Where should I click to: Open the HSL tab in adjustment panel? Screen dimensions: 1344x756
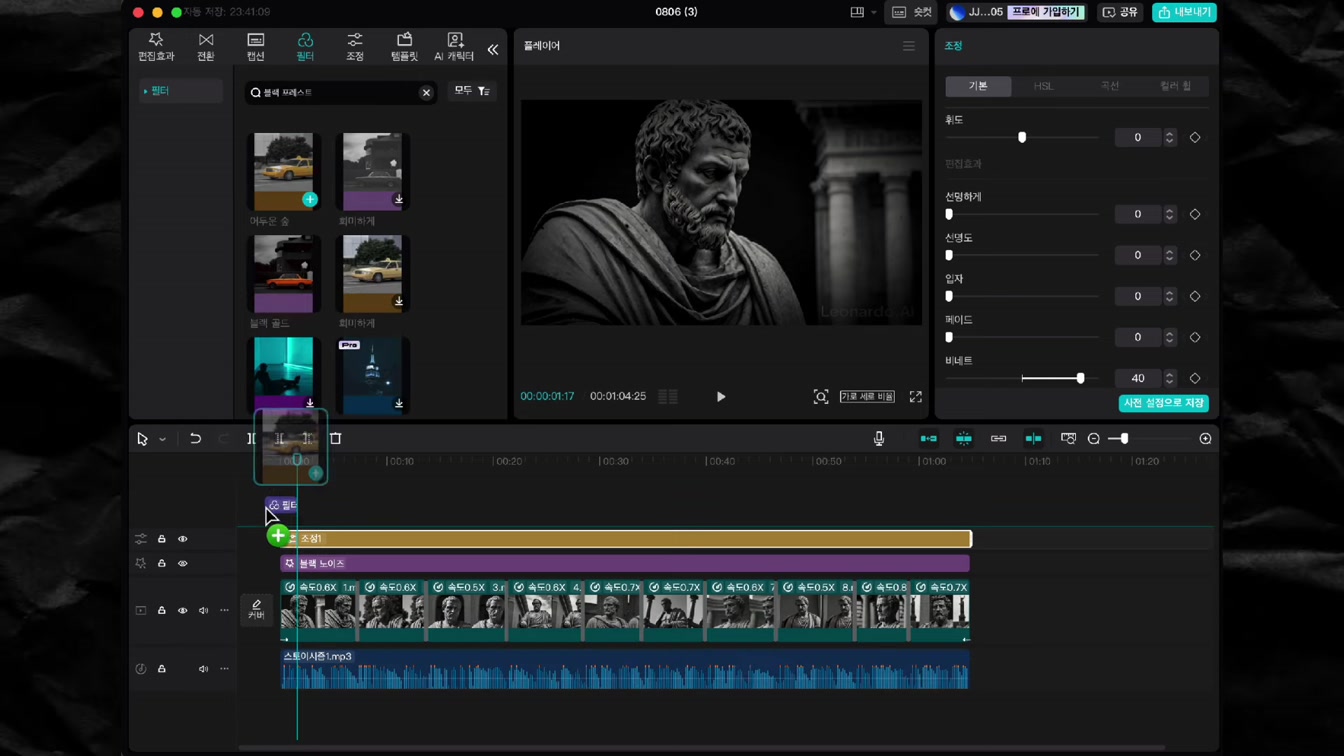click(1043, 86)
